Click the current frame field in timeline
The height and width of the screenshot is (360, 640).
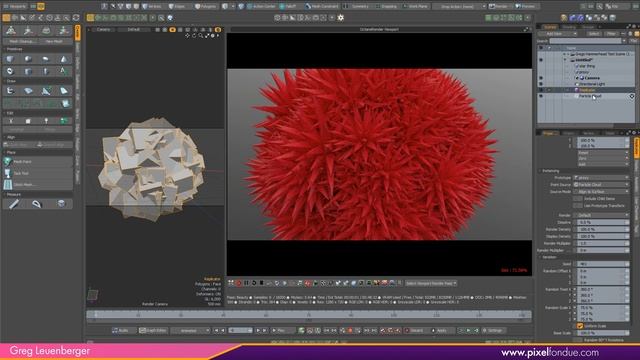pos(240,330)
